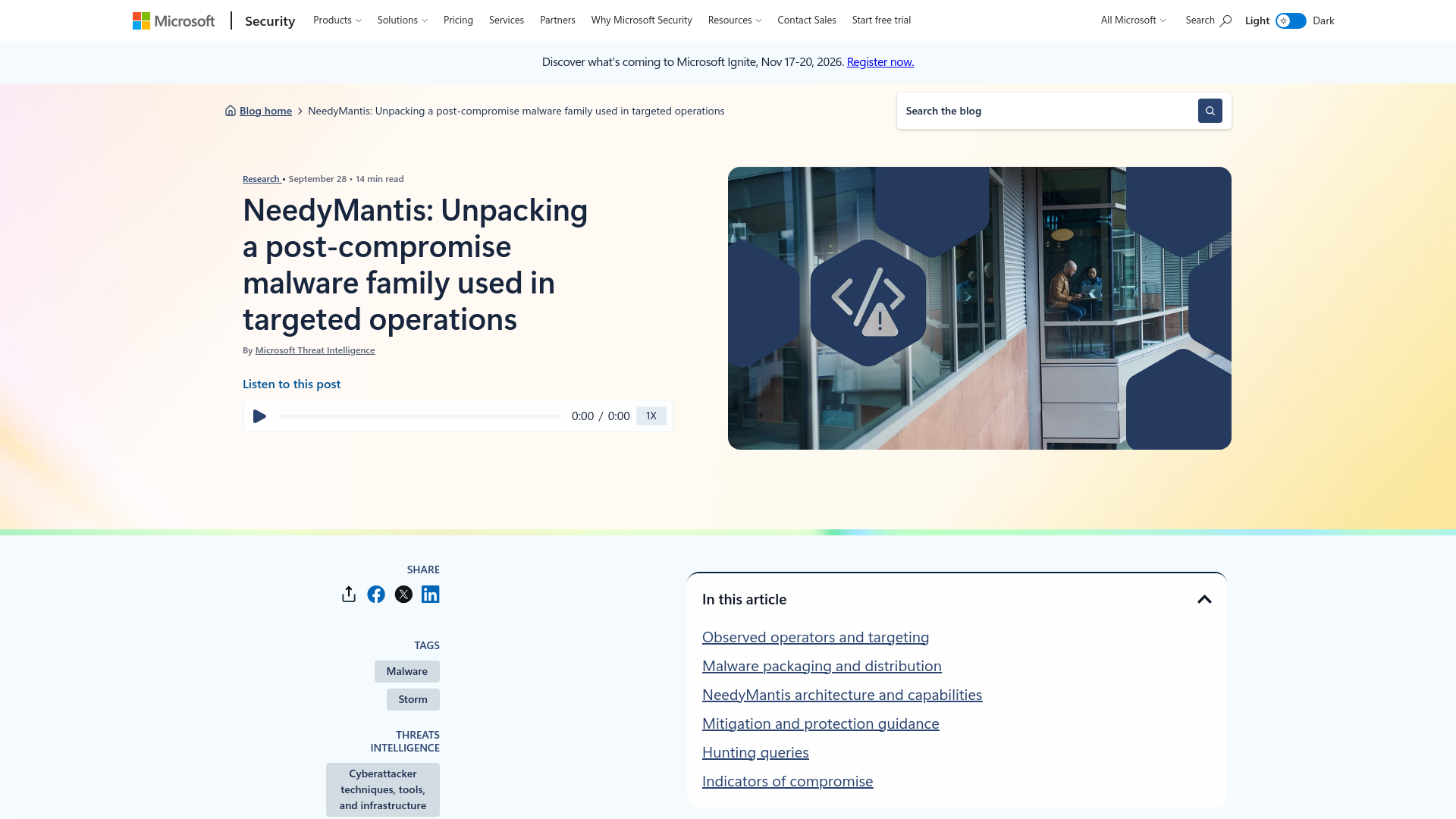Click the 0:00 / 0:00 audio time display
Image resolution: width=1456 pixels, height=819 pixels.
[x=601, y=416]
